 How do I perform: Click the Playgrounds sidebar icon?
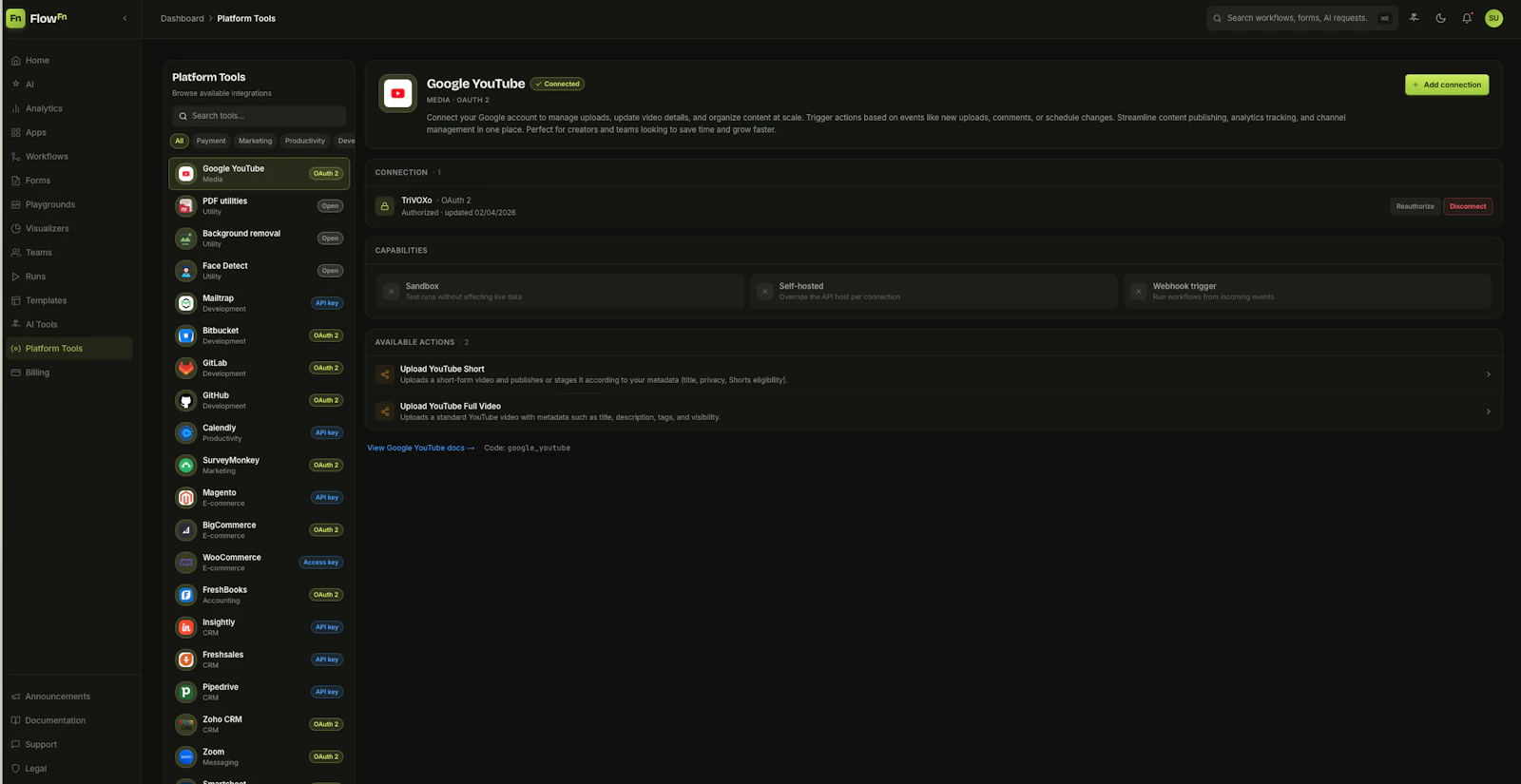pos(15,204)
